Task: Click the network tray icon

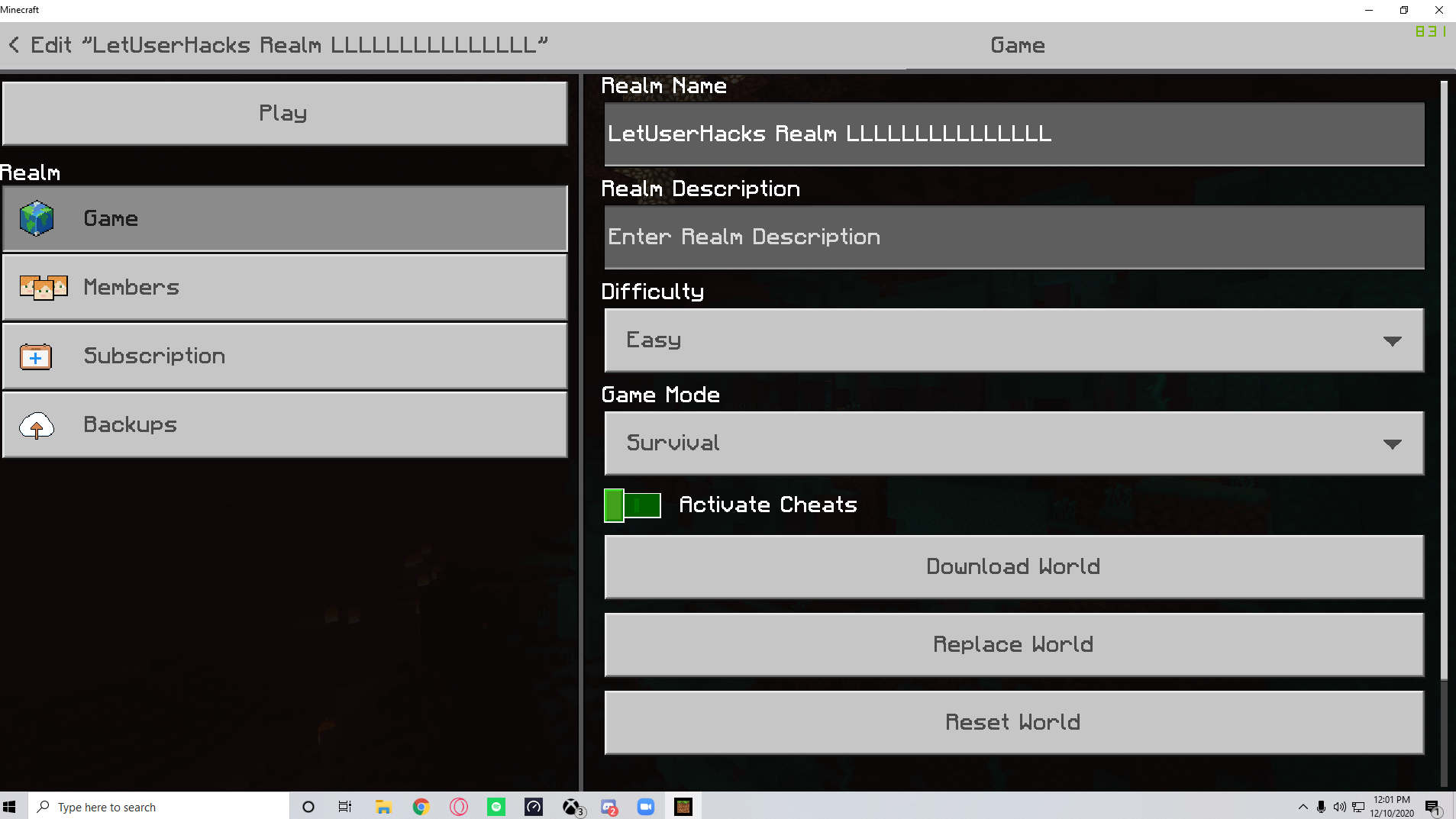Action: pyautogui.click(x=1358, y=807)
